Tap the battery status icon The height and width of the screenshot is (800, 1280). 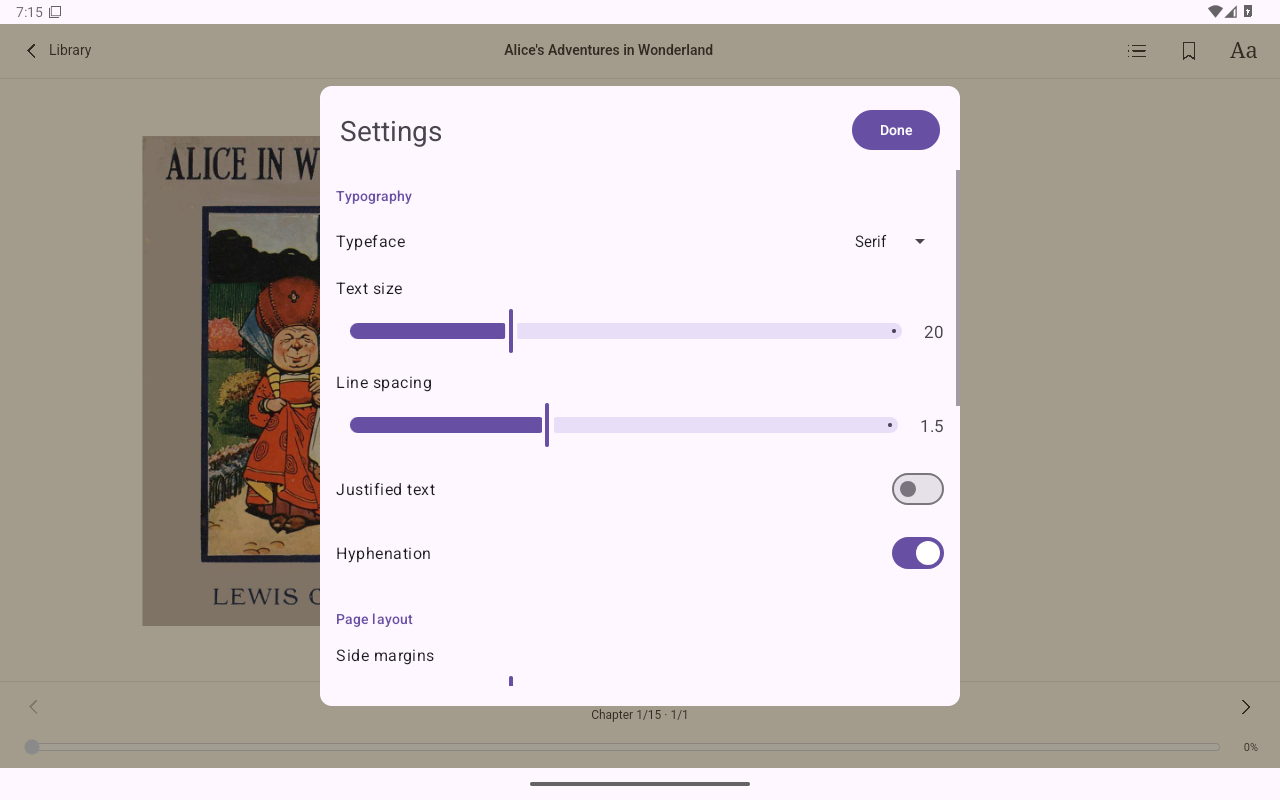coord(1248,12)
